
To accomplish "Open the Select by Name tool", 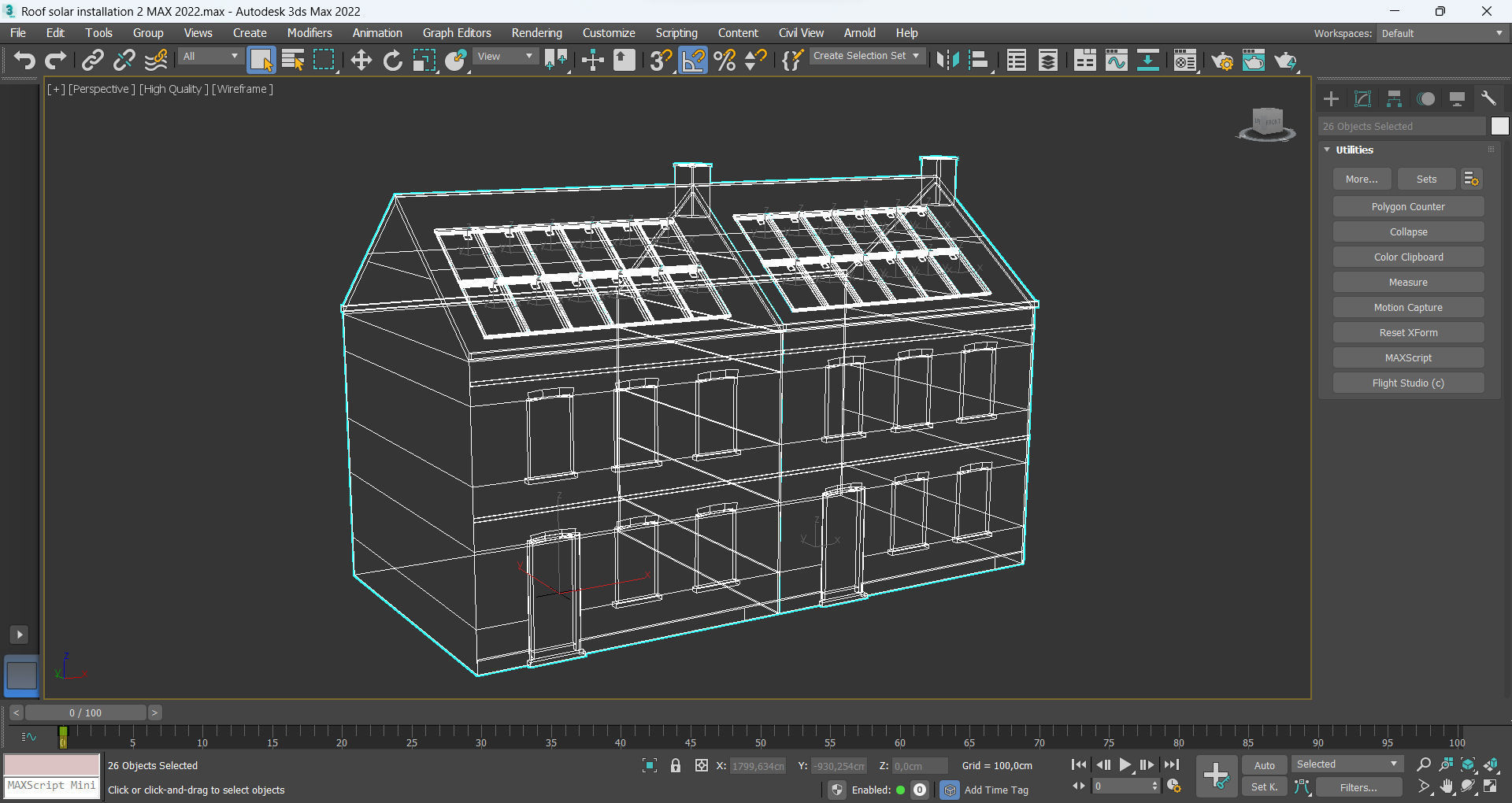I will [x=293, y=60].
